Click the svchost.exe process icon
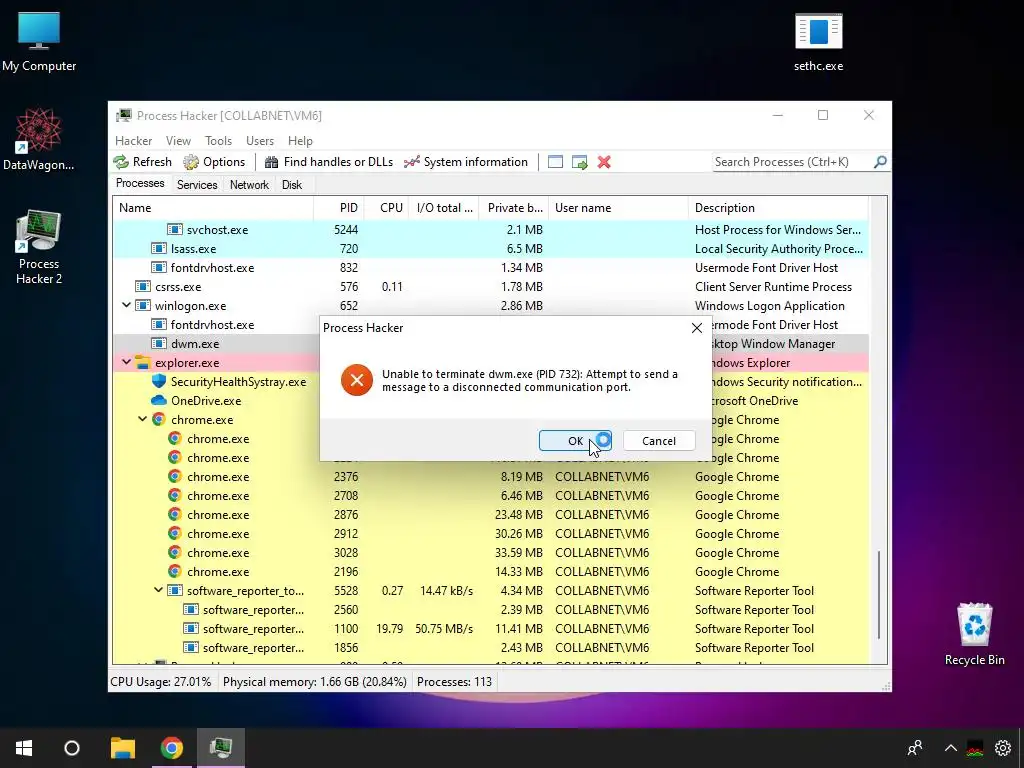1024x768 pixels. [x=174, y=229]
